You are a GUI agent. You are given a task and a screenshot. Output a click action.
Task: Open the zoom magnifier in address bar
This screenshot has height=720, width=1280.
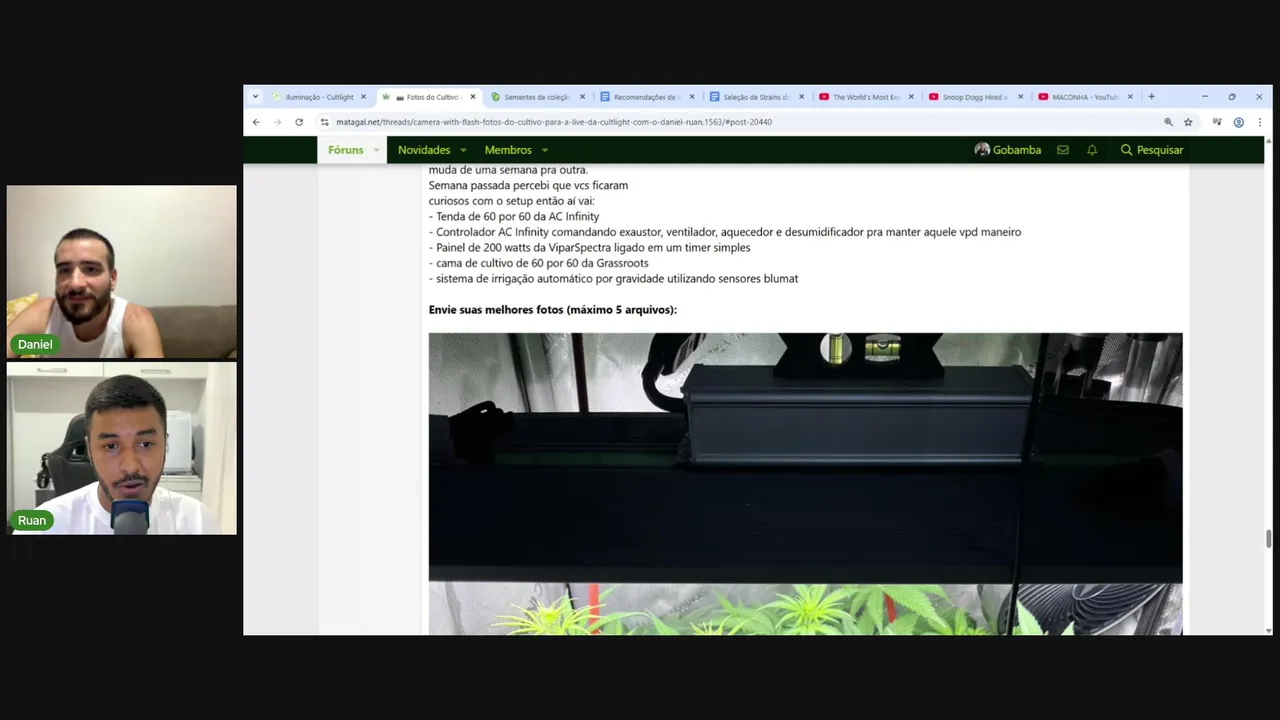[x=1168, y=122]
